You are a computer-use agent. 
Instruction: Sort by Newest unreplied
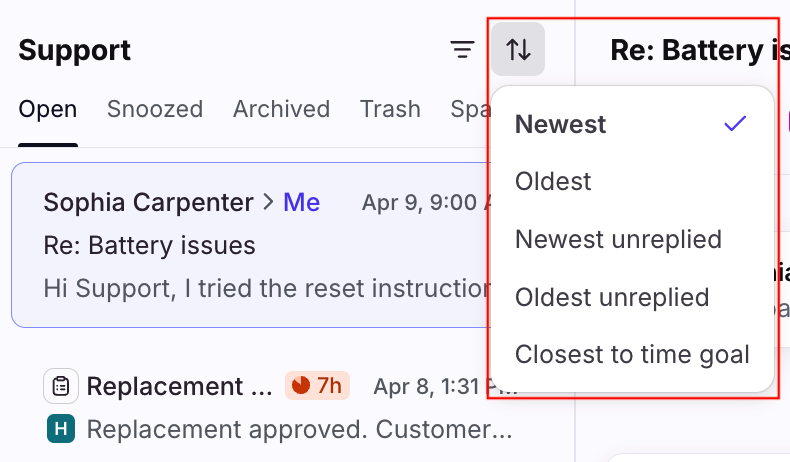coord(618,239)
